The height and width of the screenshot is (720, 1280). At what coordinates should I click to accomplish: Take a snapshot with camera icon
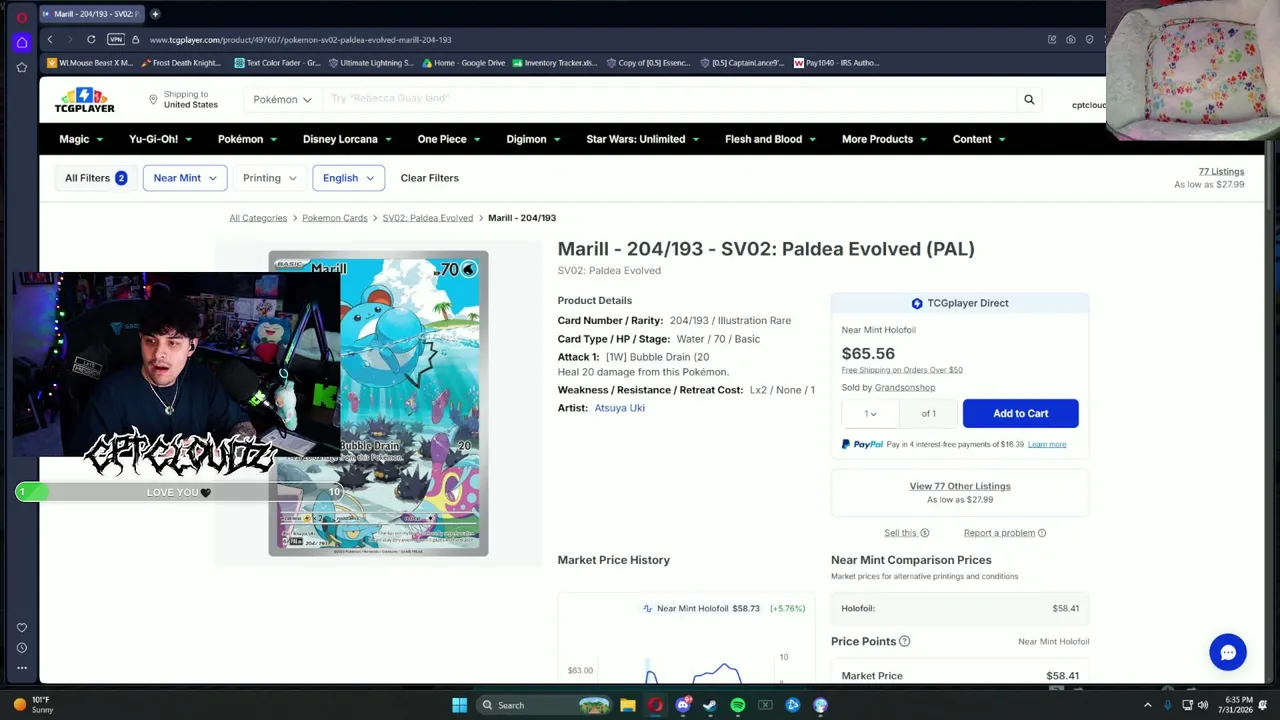pyautogui.click(x=1070, y=39)
